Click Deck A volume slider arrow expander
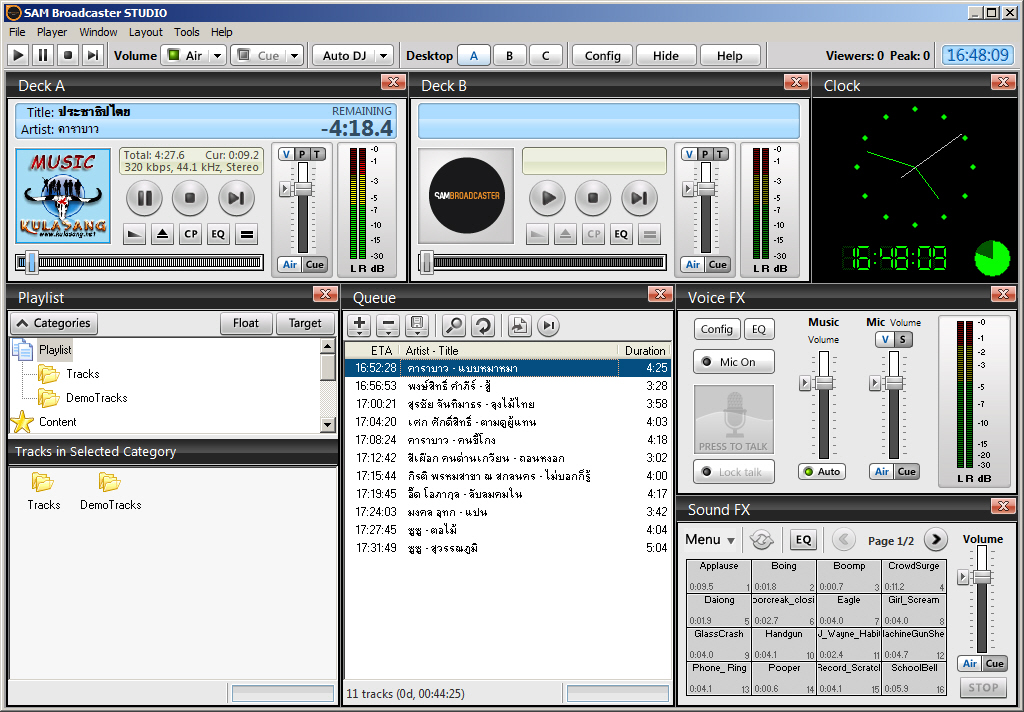This screenshot has height=712, width=1024. click(x=285, y=189)
